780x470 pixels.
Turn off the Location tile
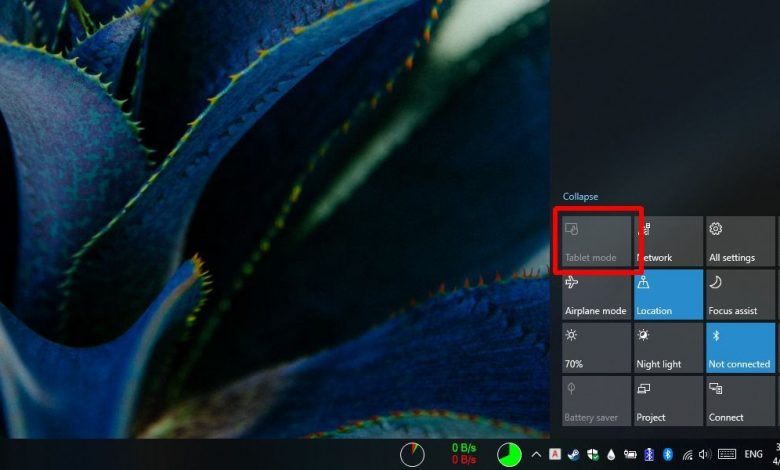click(668, 294)
